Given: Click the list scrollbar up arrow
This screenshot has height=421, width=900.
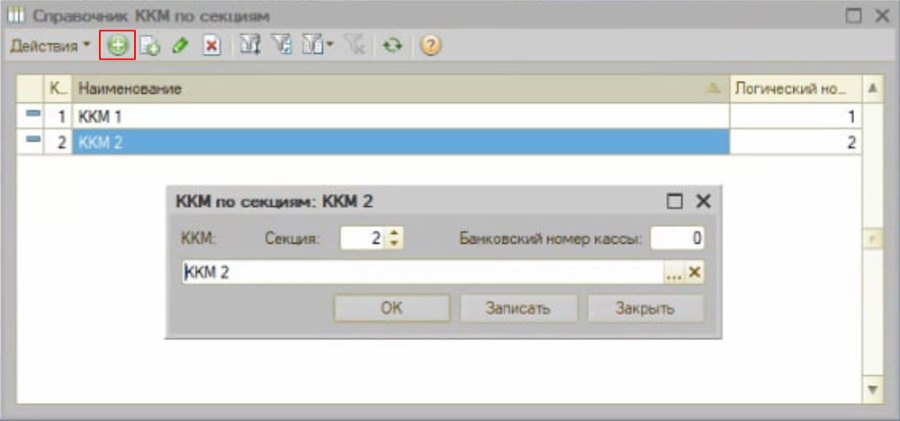Looking at the screenshot, I should pyautogui.click(x=872, y=88).
